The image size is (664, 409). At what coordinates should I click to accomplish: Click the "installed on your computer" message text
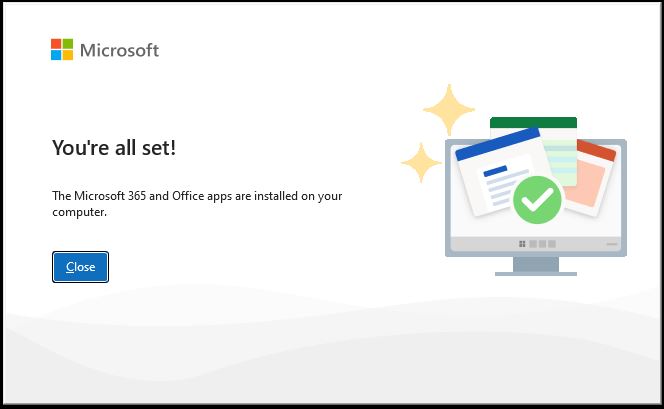click(x=197, y=204)
